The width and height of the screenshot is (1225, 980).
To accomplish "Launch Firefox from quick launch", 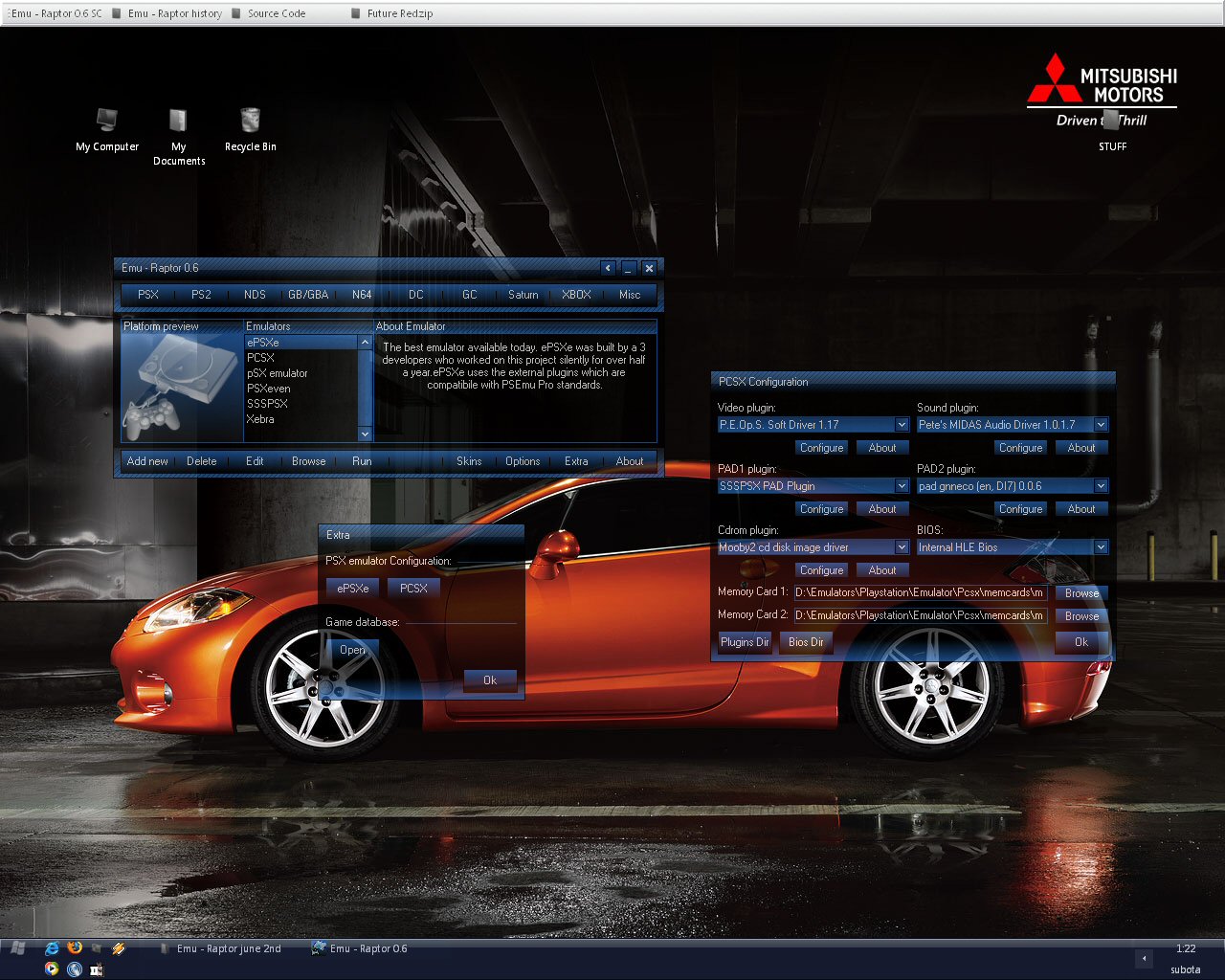I will [x=75, y=947].
